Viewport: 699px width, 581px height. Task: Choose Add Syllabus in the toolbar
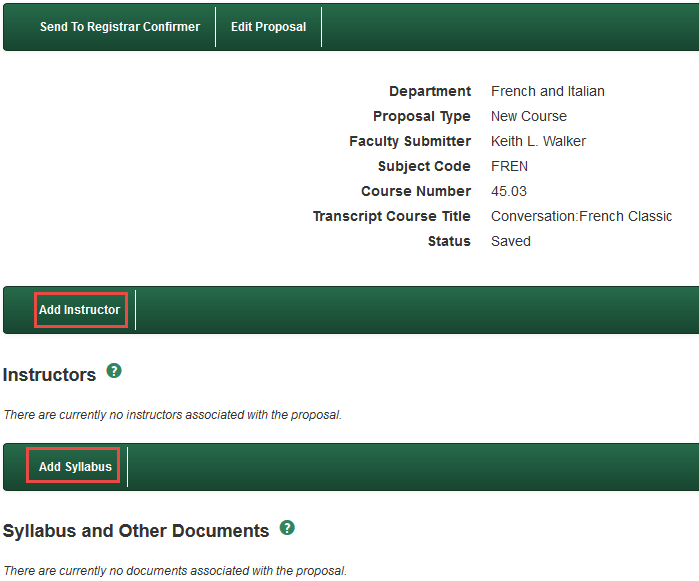pos(75,467)
